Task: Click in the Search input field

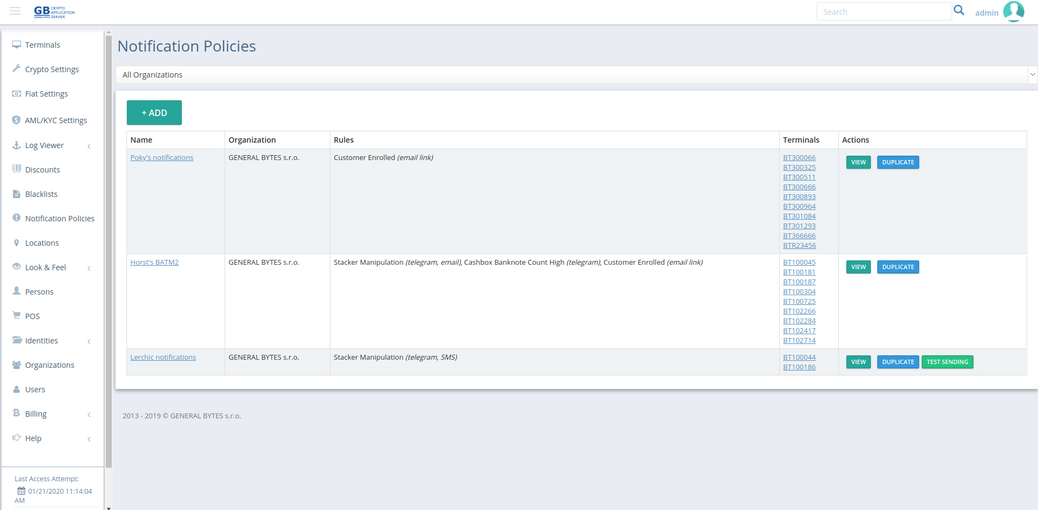Action: [x=882, y=12]
